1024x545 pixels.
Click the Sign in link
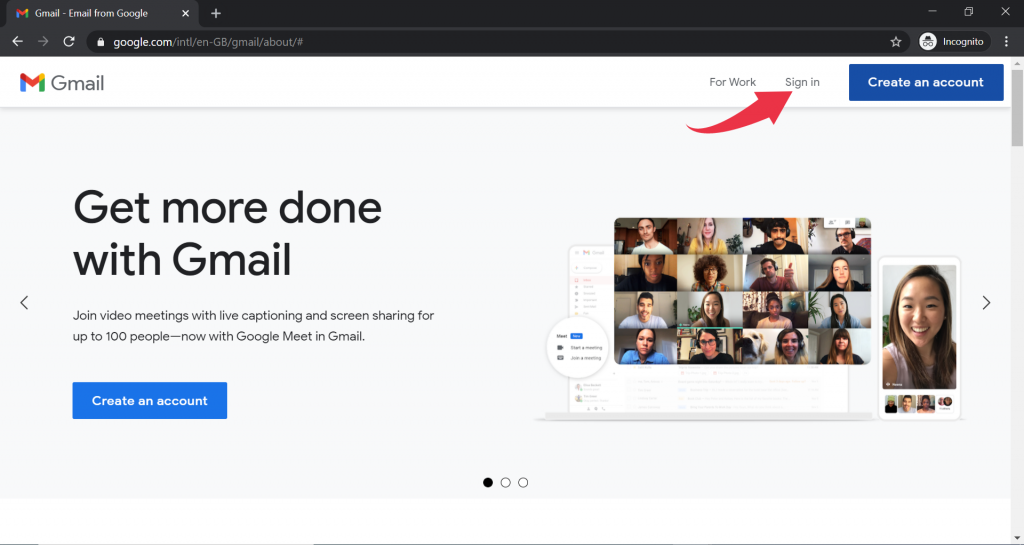click(802, 82)
